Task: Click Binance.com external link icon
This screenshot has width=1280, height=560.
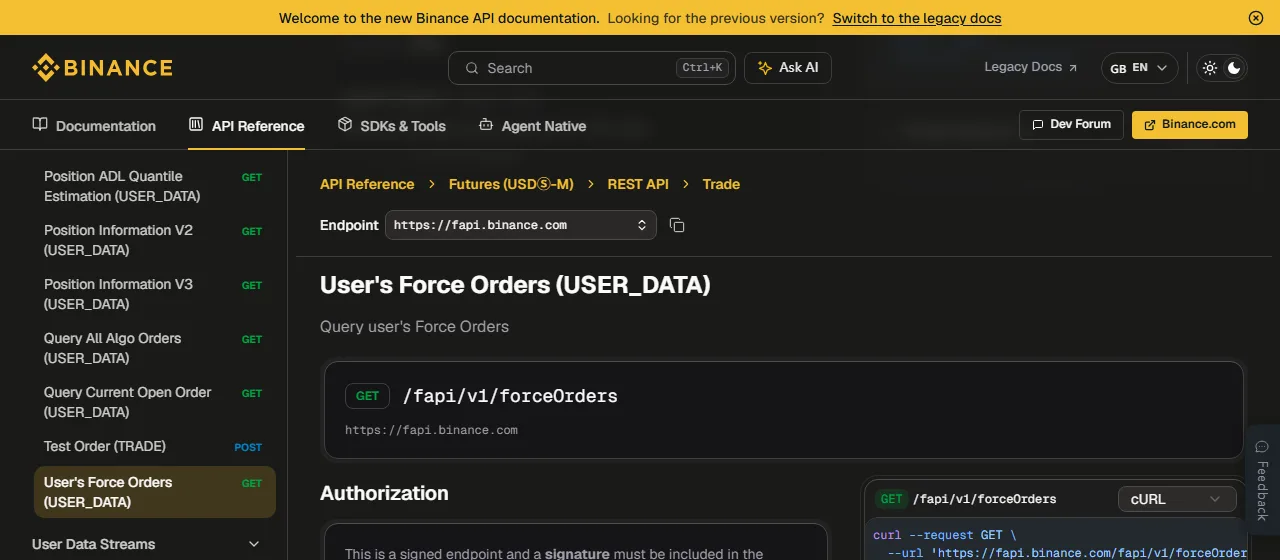Action: coord(1150,125)
